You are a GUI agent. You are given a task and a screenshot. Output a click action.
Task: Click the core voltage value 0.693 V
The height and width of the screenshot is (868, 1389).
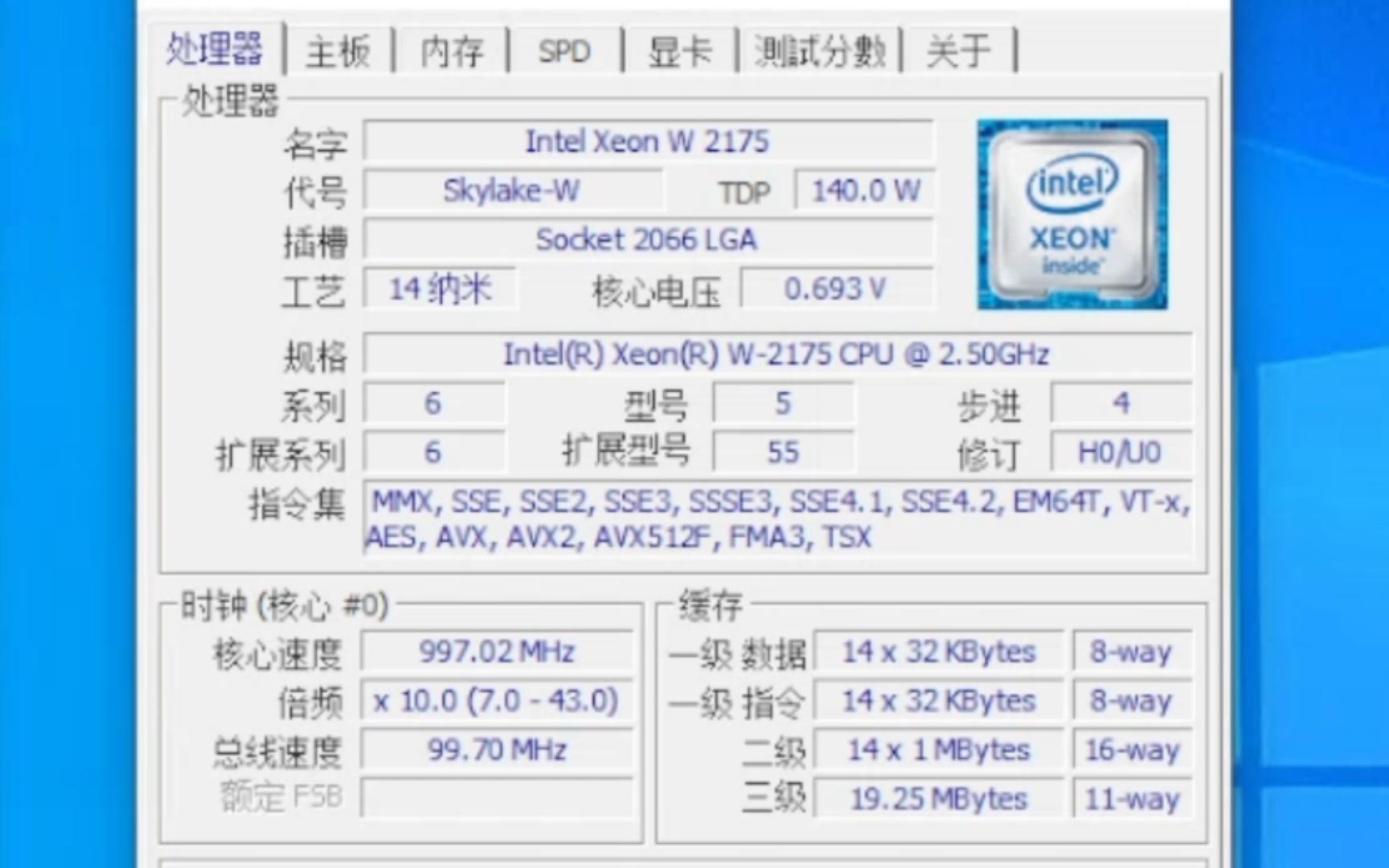[x=836, y=289]
